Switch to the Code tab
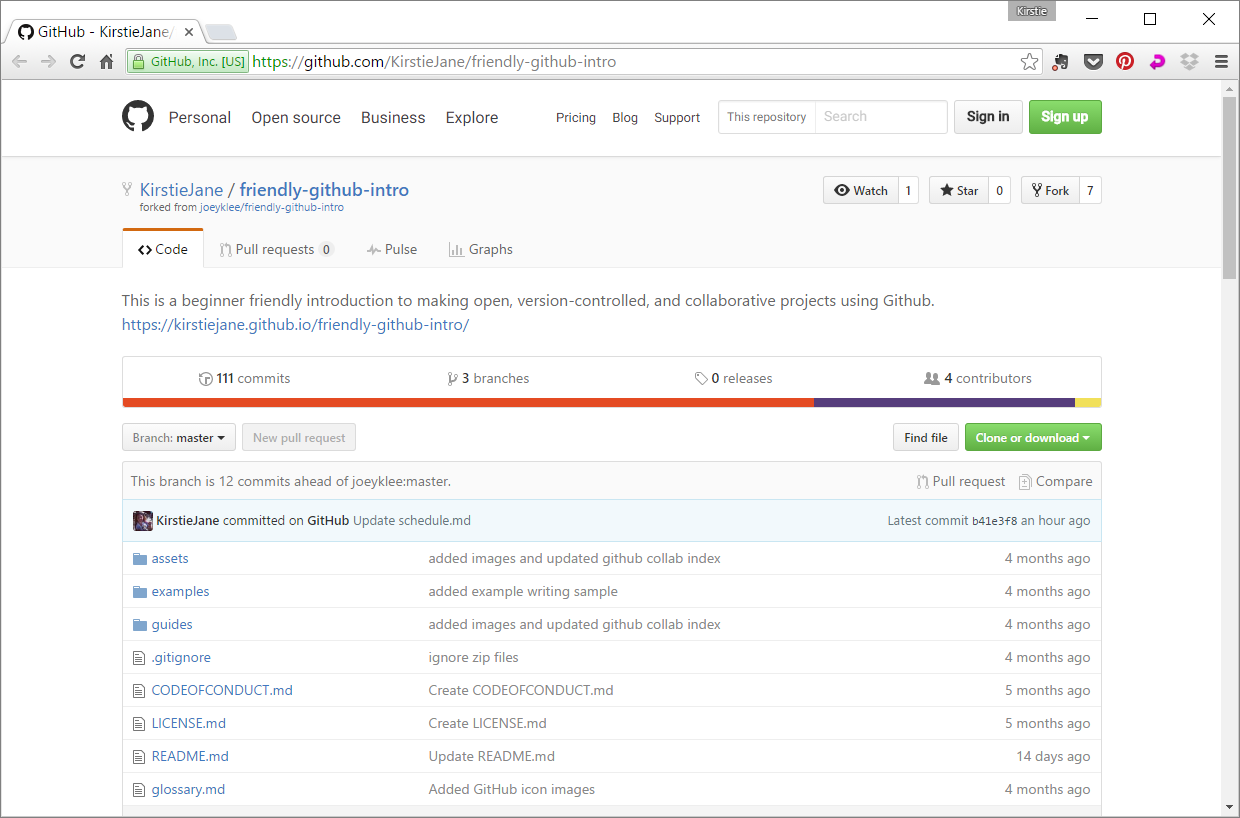The width and height of the screenshot is (1240, 818). tap(163, 249)
